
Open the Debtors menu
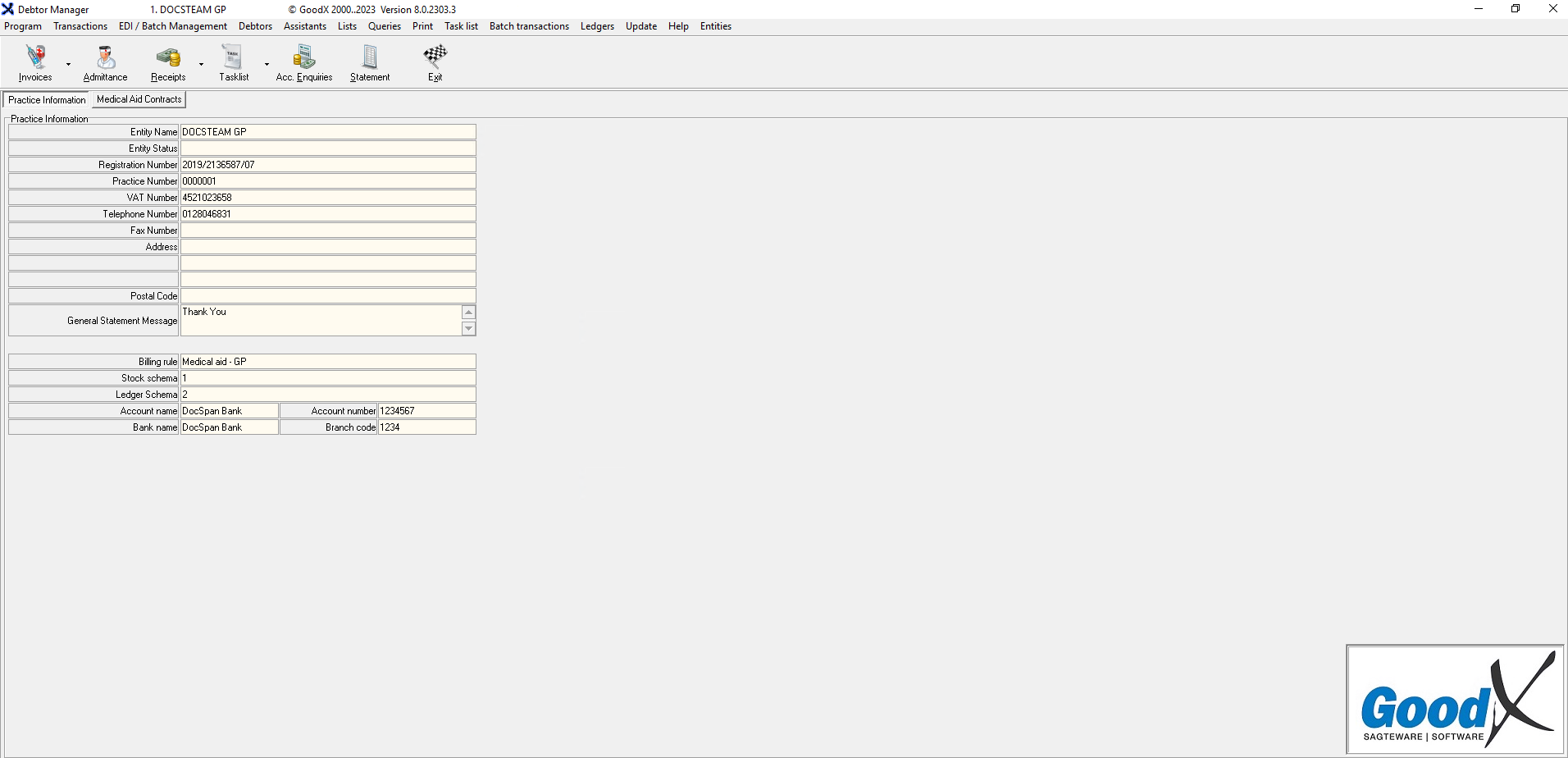tap(255, 26)
